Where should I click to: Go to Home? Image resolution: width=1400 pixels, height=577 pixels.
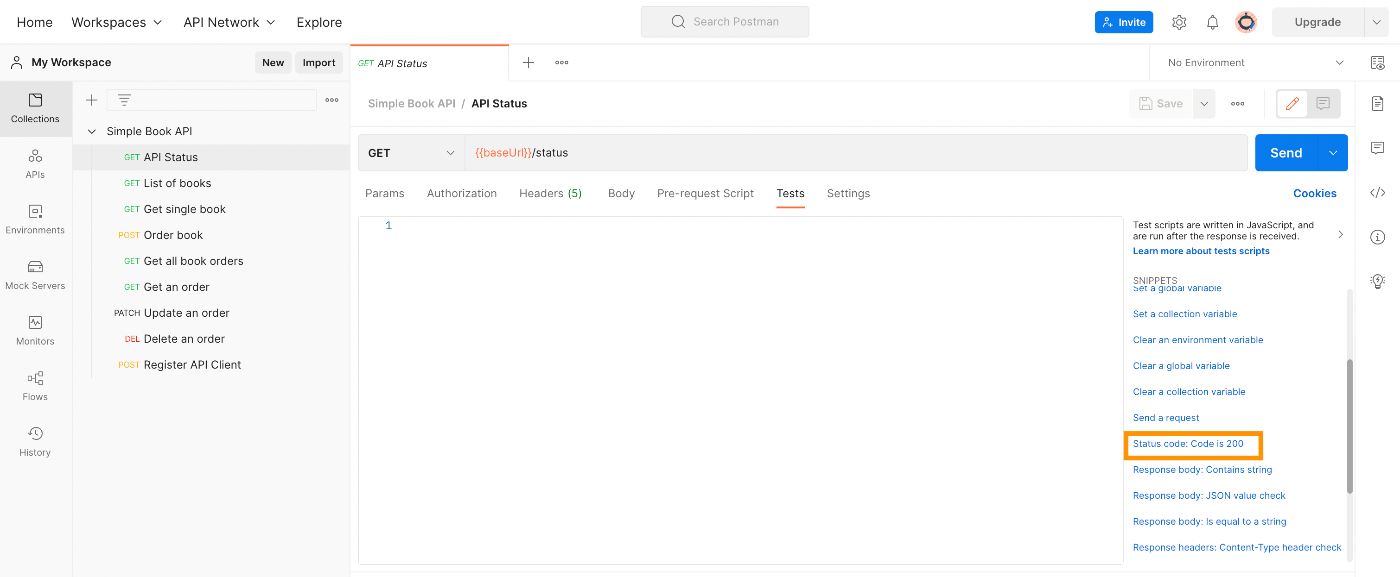[35, 22]
